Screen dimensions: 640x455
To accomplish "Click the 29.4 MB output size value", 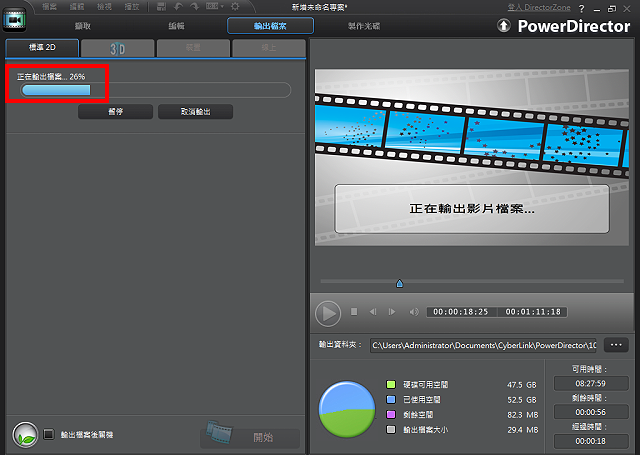I will pyautogui.click(x=523, y=430).
